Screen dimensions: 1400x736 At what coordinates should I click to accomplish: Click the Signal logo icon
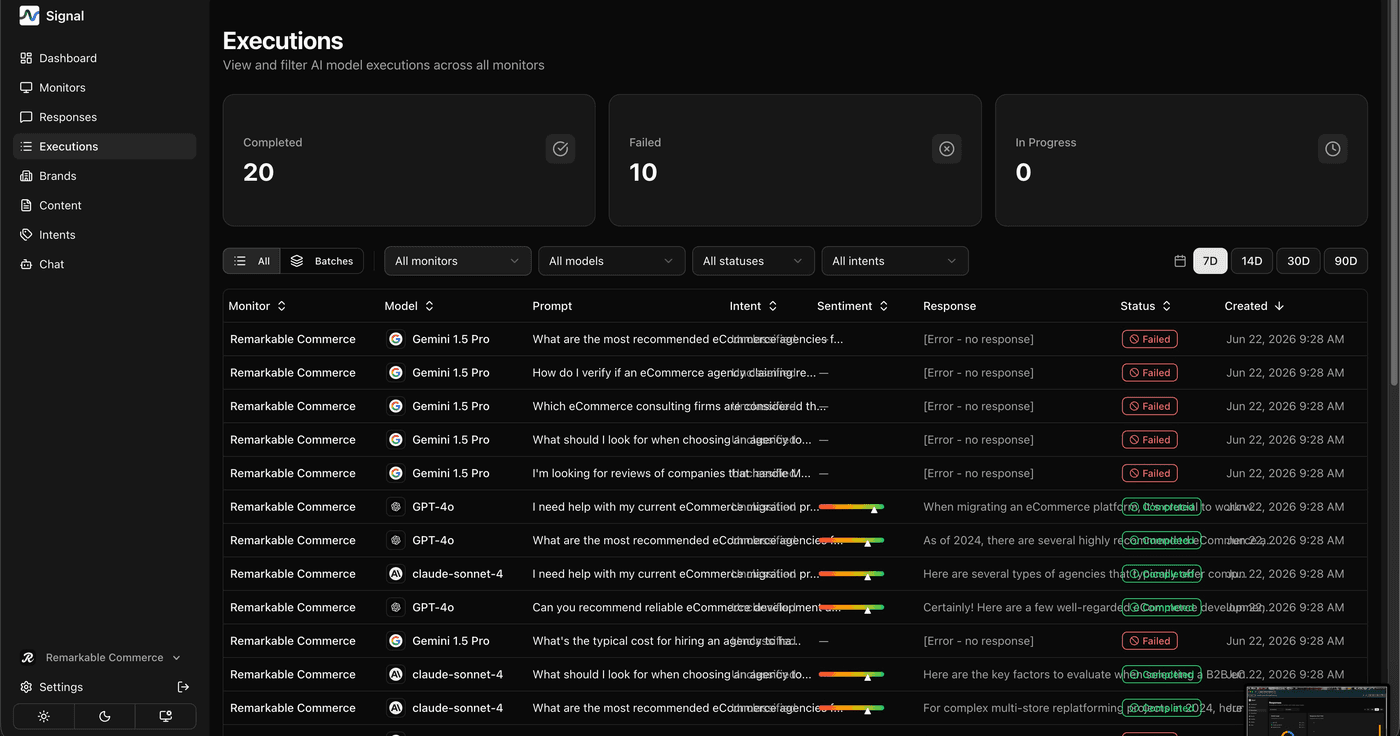29,16
